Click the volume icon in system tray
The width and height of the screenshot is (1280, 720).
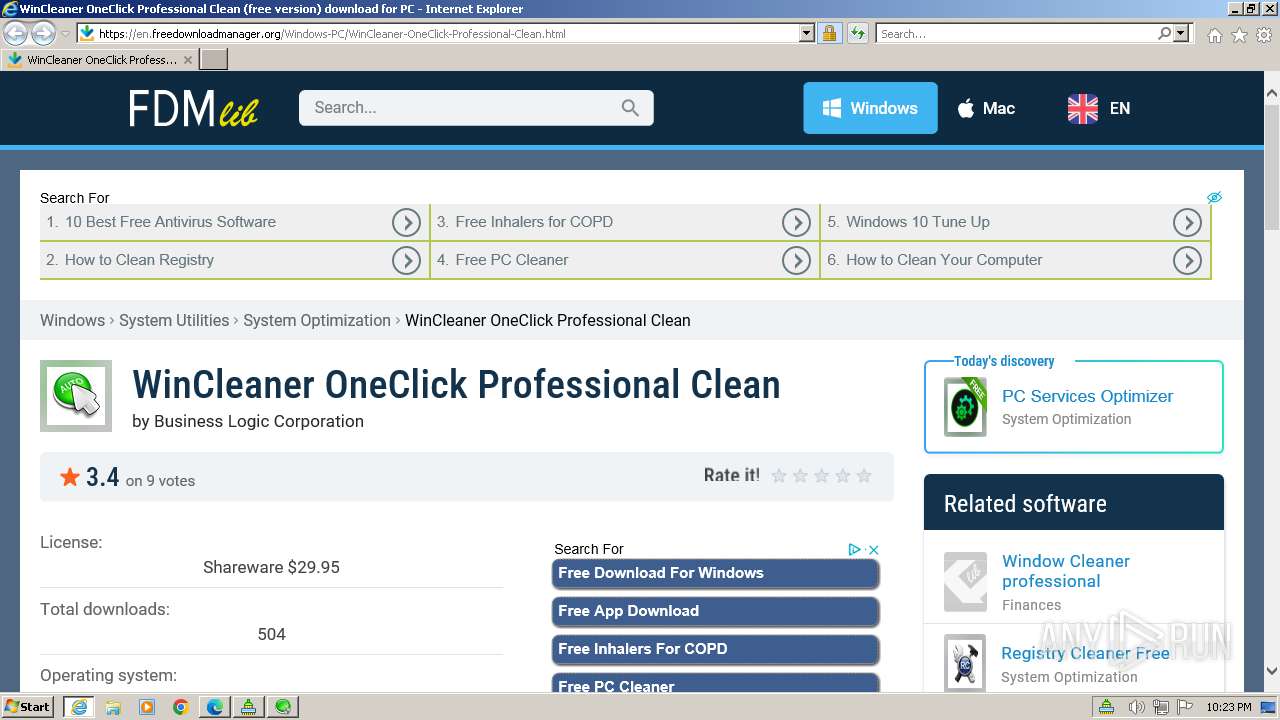tap(1136, 707)
